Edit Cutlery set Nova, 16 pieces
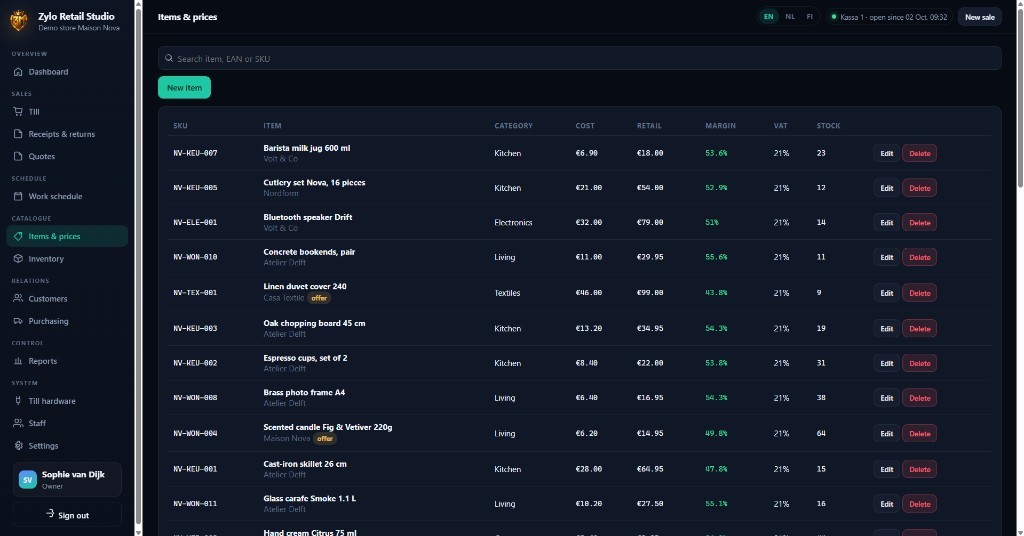 coord(886,188)
